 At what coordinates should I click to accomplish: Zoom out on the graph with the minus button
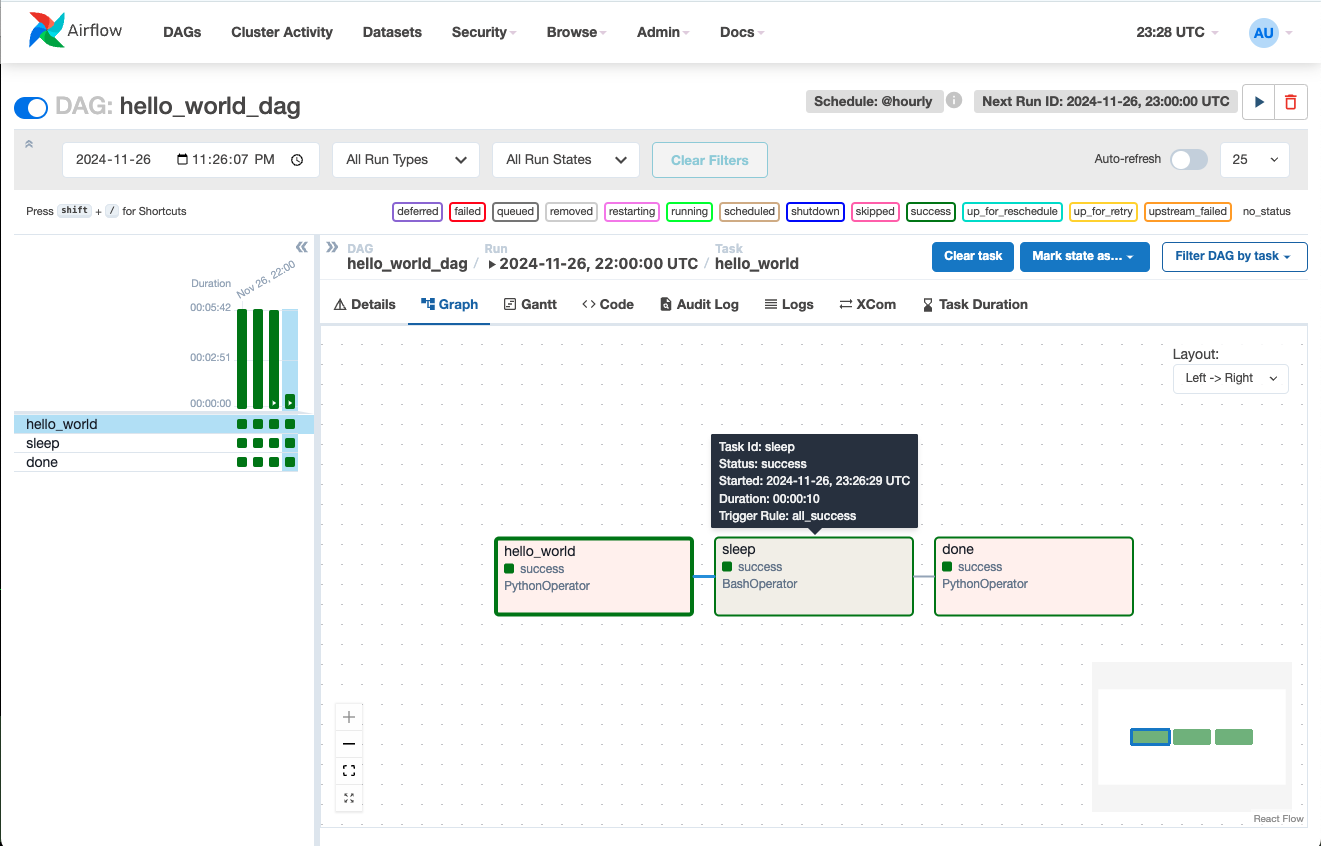(349, 744)
